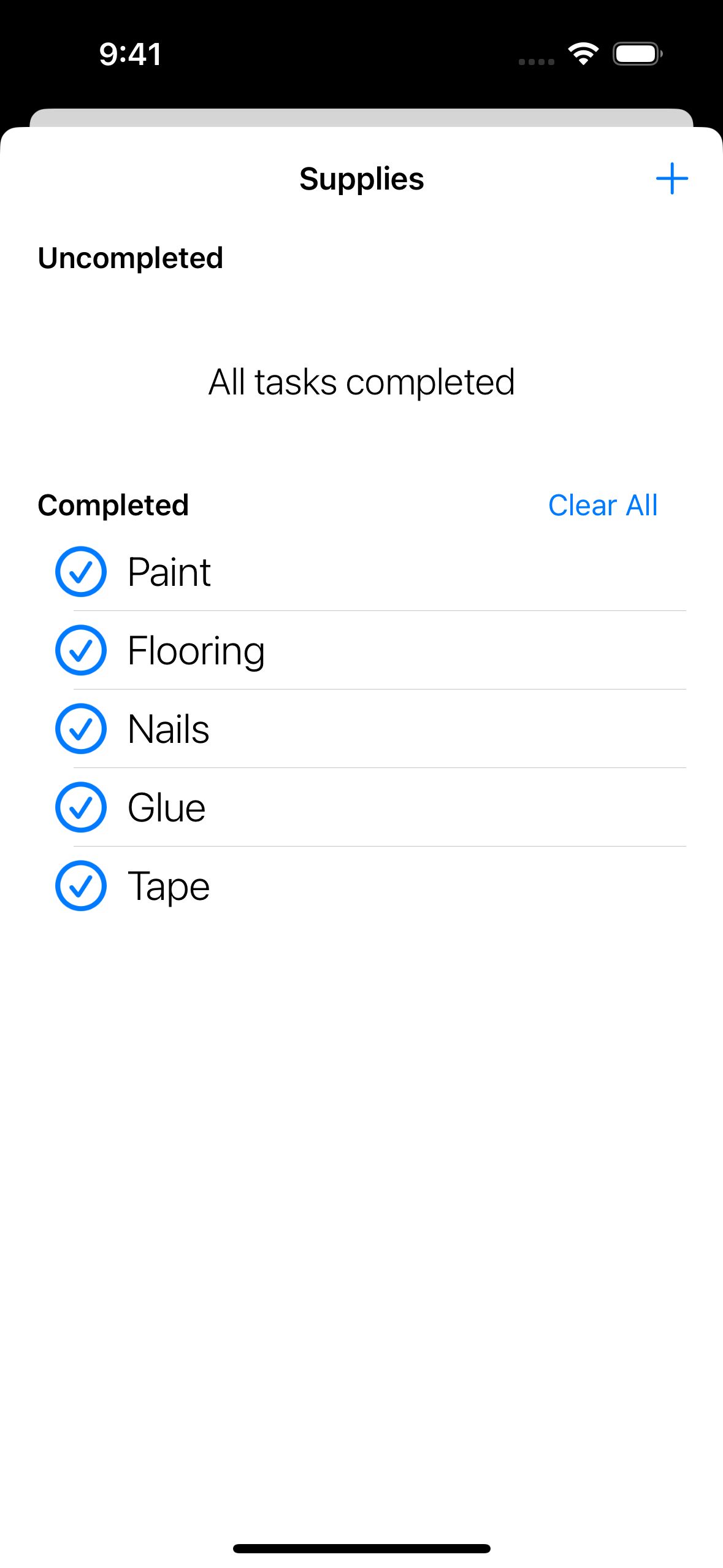Tap the Glue item label
723x1568 pixels.
(167, 807)
